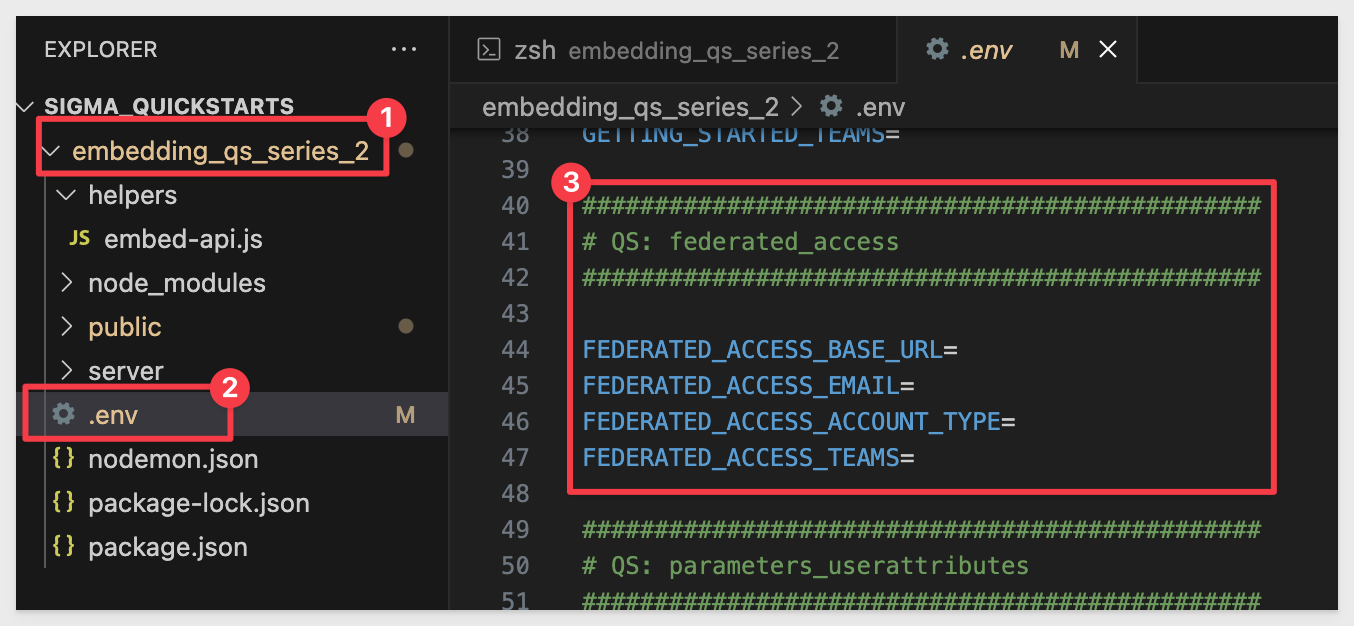Open Explorer more actions ellipsis menu
Image resolution: width=1354 pixels, height=626 pixels.
[404, 49]
